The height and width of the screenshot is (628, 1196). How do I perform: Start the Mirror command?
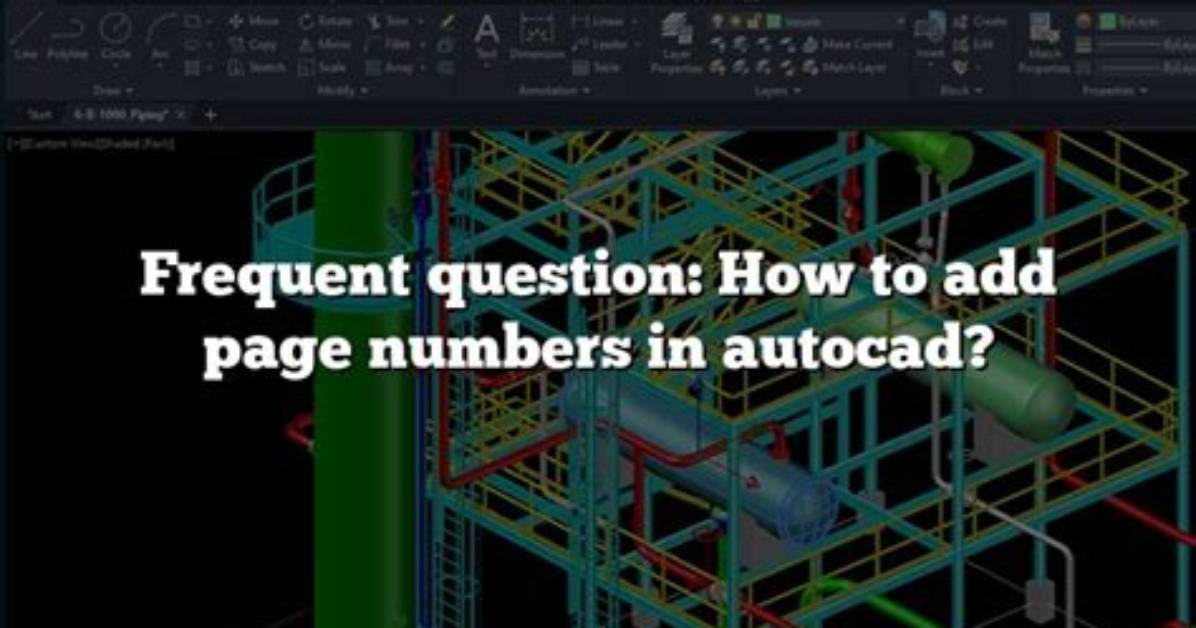click(x=325, y=44)
